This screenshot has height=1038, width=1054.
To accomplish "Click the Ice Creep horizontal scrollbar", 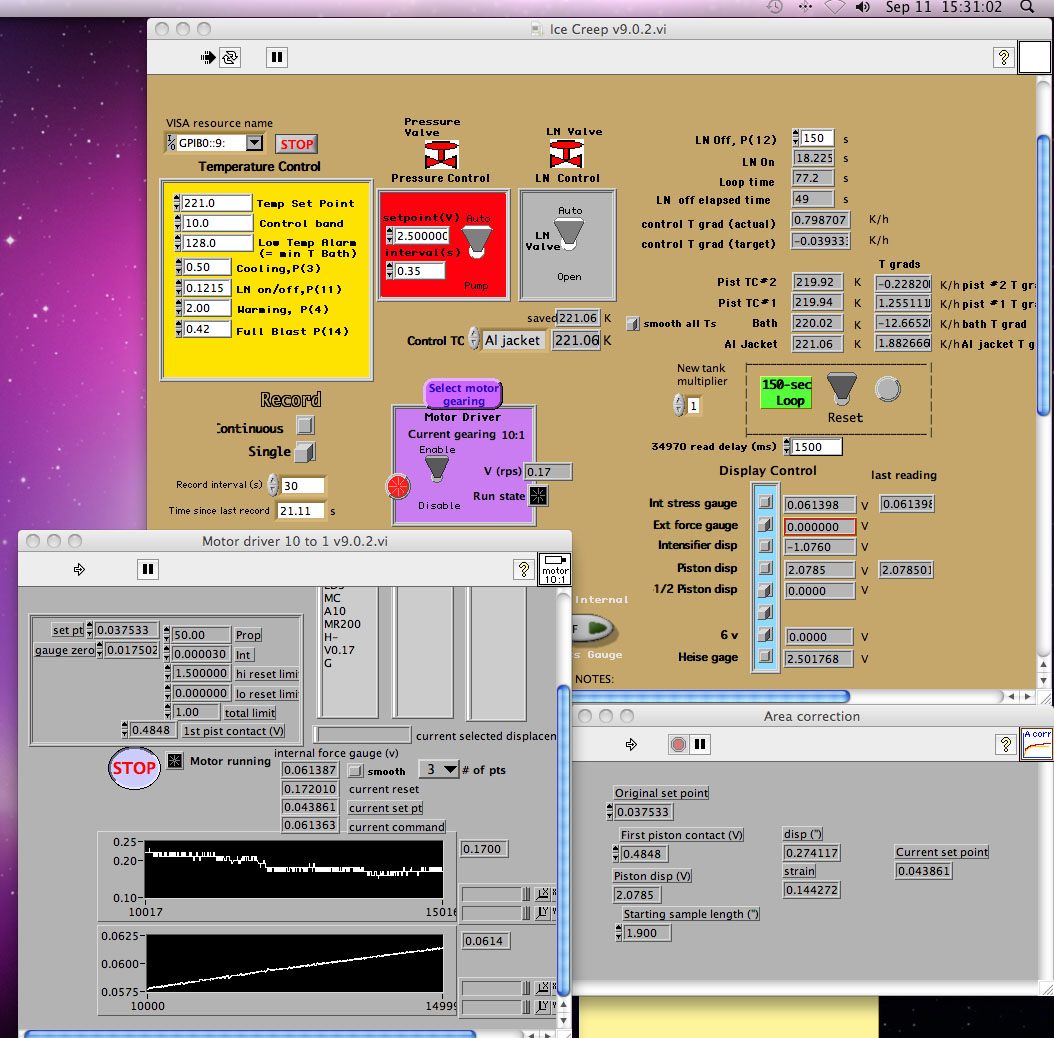I will pos(708,696).
